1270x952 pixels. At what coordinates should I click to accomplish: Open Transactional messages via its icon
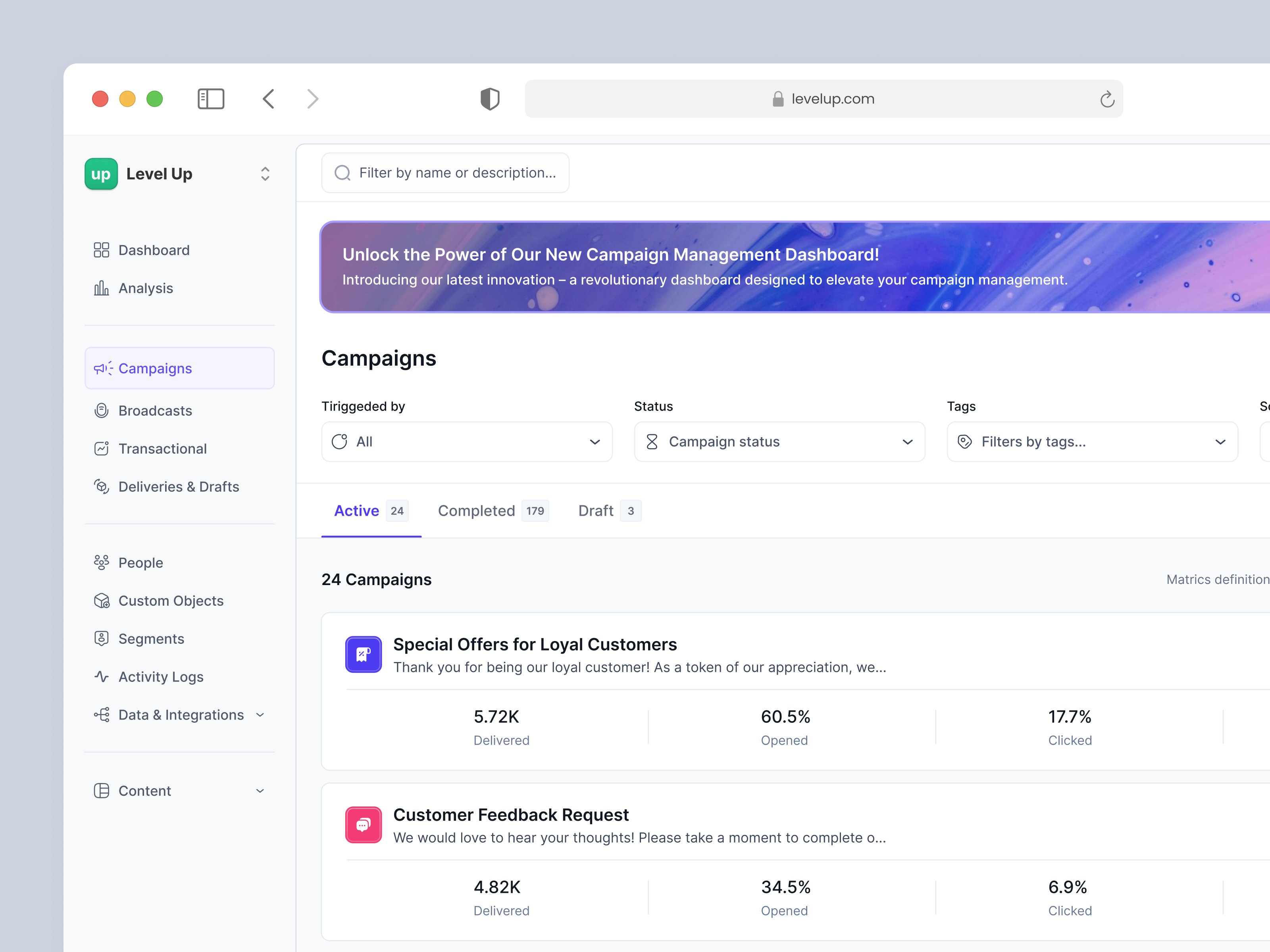point(102,448)
